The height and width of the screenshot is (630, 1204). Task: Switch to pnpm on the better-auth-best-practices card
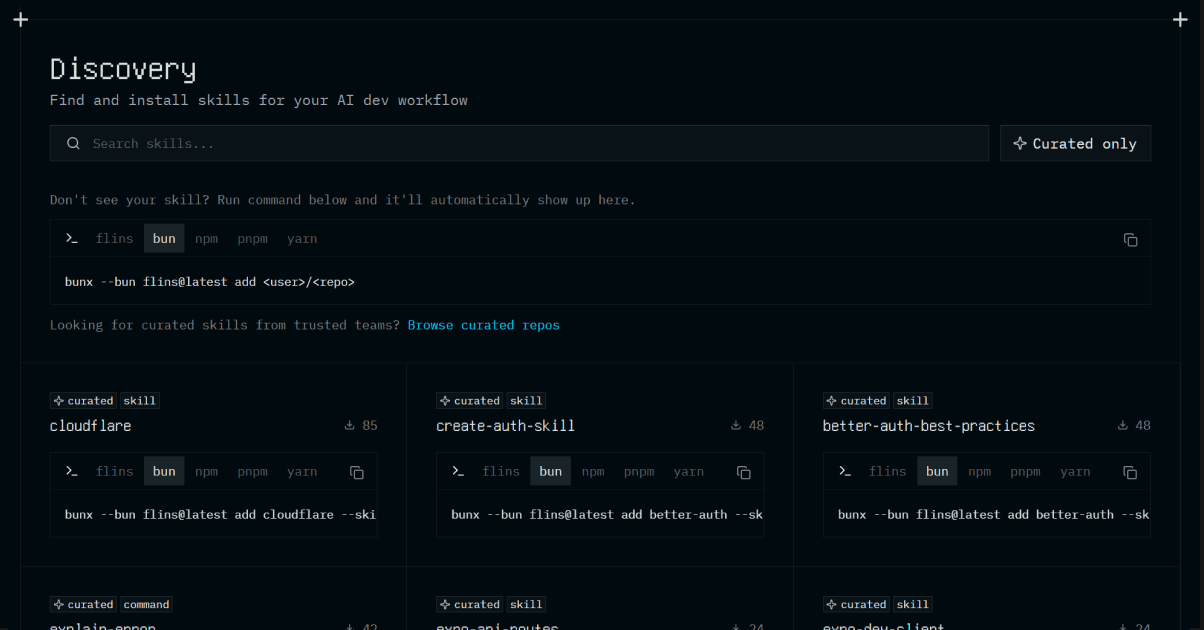(1025, 471)
